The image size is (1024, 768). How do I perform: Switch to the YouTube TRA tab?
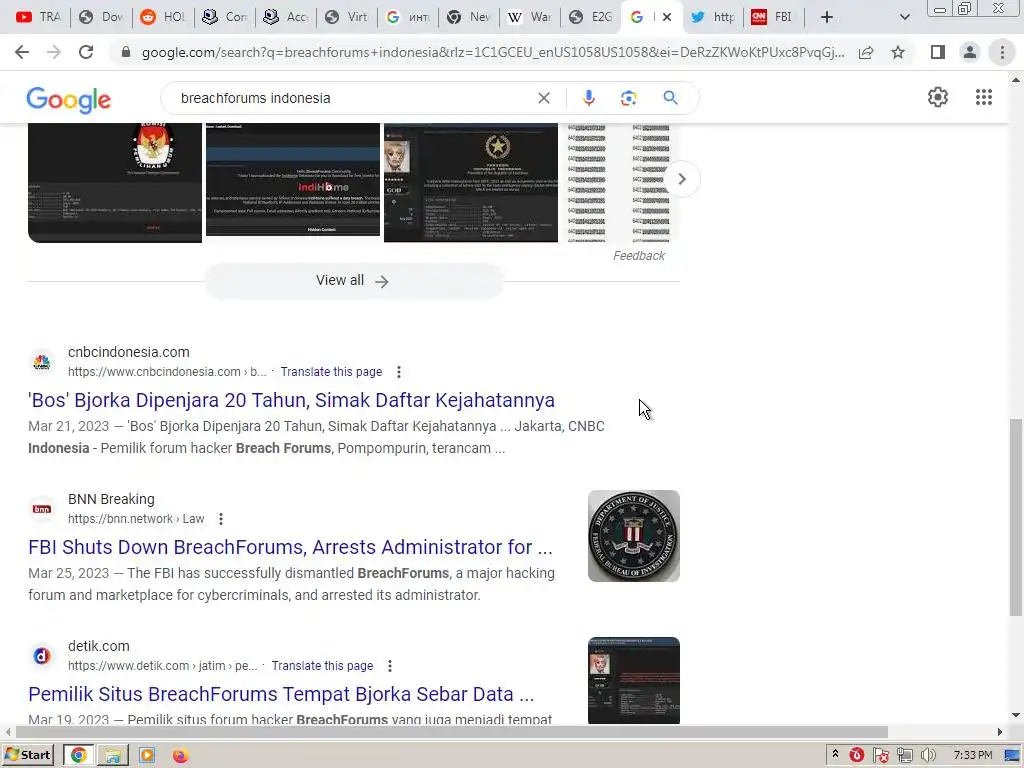pos(38,17)
